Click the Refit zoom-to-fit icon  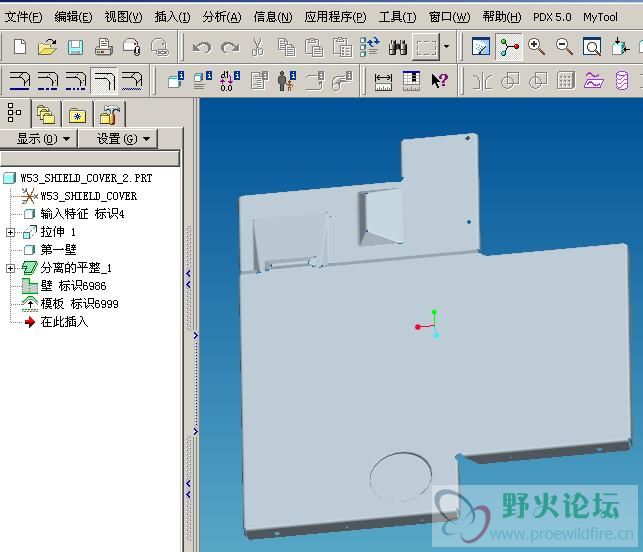[592, 47]
